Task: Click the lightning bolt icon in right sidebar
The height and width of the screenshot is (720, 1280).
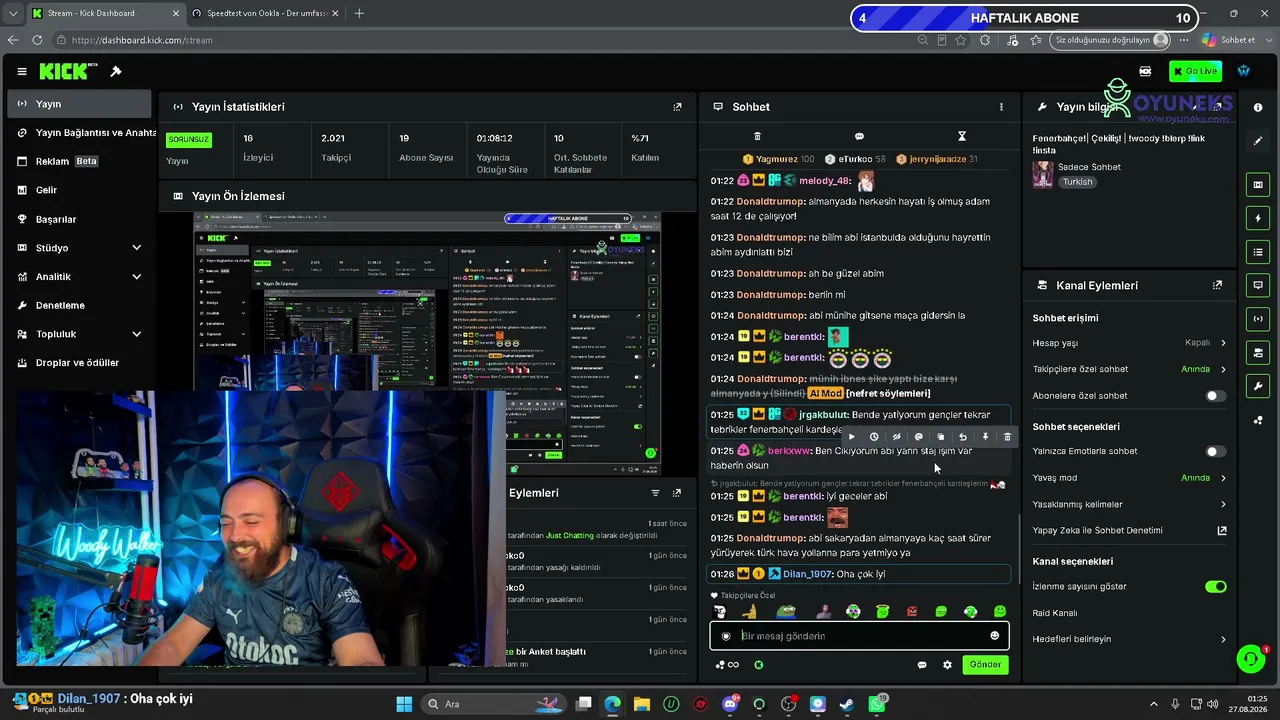Action: coord(1258,218)
